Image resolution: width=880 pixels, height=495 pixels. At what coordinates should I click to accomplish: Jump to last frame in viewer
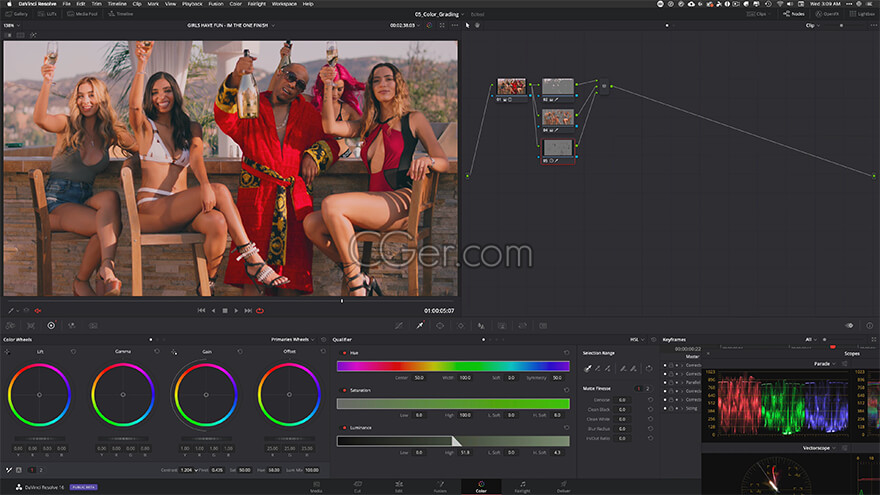coord(248,310)
